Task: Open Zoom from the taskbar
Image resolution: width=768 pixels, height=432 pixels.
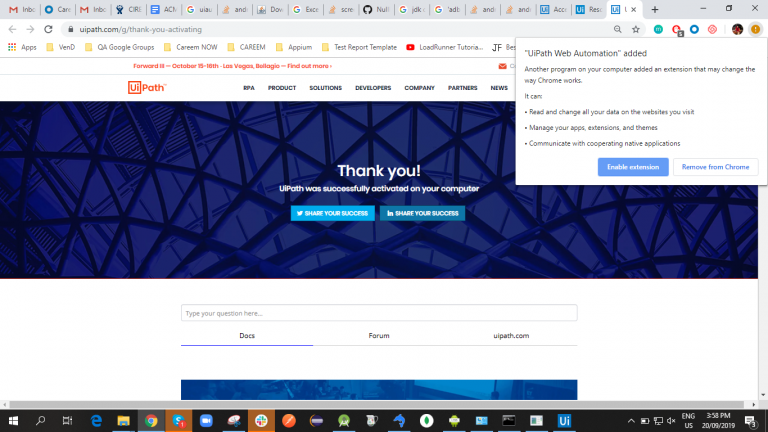Action: (x=206, y=421)
